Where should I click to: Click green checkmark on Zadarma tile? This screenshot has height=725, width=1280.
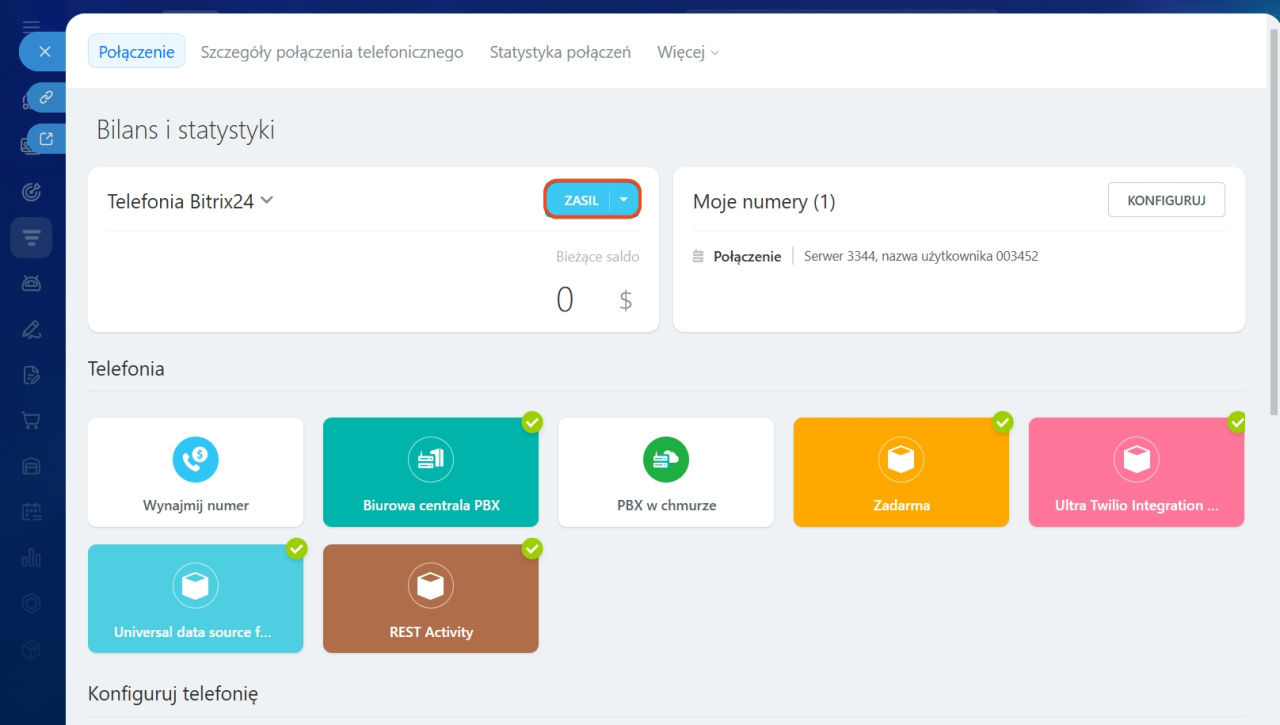click(x=1002, y=422)
